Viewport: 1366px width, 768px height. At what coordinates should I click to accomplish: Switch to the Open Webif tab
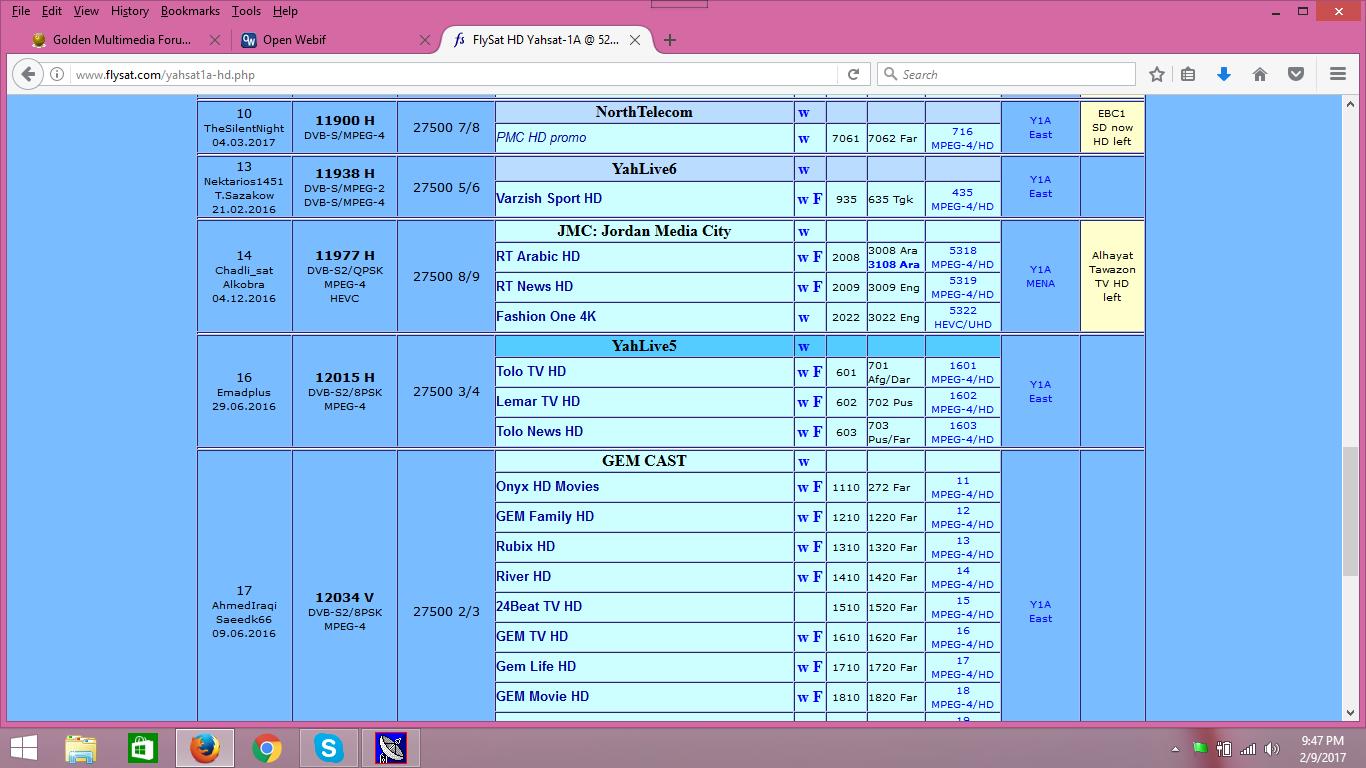294,40
